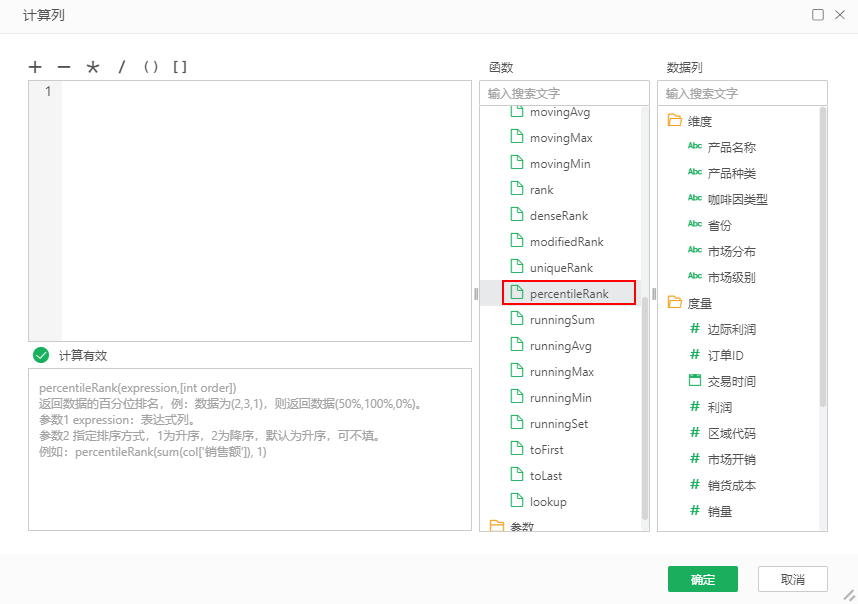This screenshot has height=604, width=858.
Task: Choose the runningSum function
Action: pos(561,320)
